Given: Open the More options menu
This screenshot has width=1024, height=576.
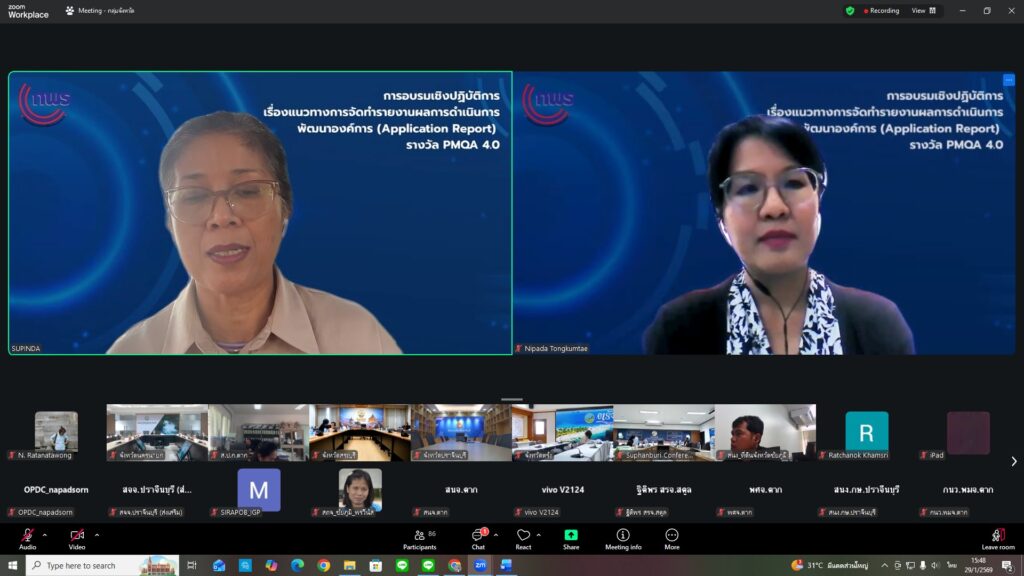Looking at the screenshot, I should 672,539.
